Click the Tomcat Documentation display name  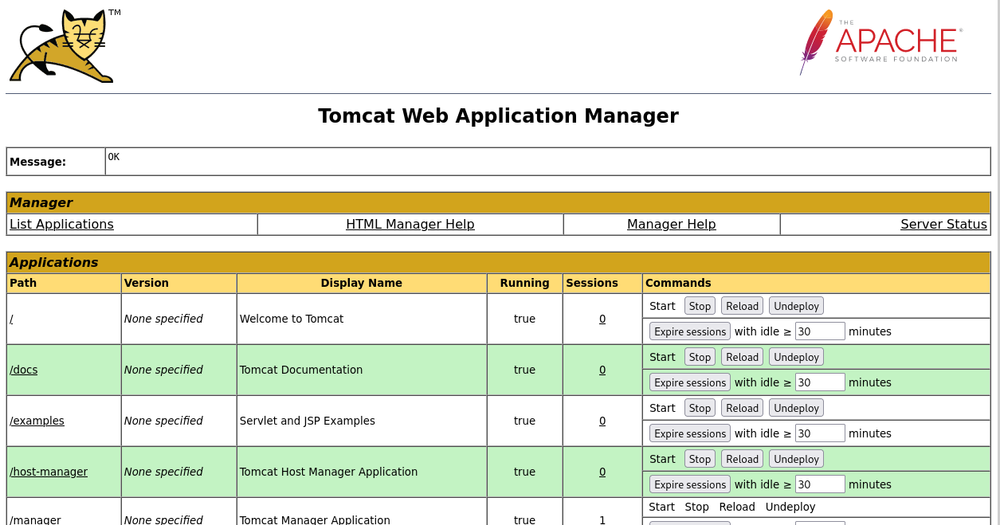(301, 370)
